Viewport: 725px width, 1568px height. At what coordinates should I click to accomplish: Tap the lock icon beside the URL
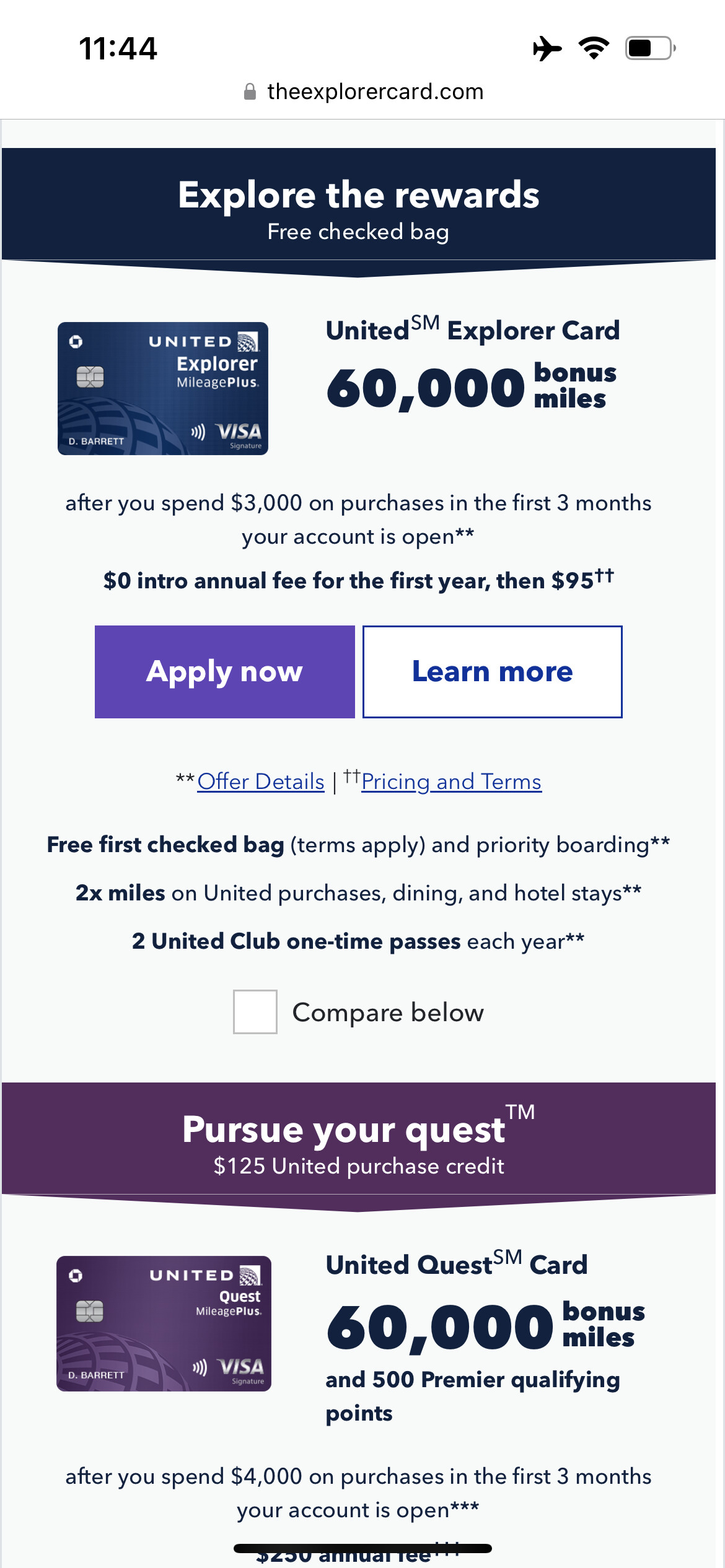pos(250,92)
